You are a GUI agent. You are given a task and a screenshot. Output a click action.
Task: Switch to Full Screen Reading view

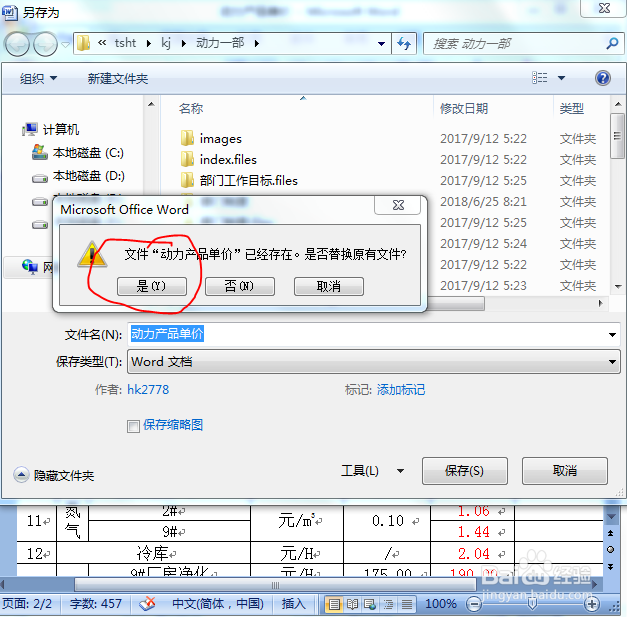(x=352, y=604)
